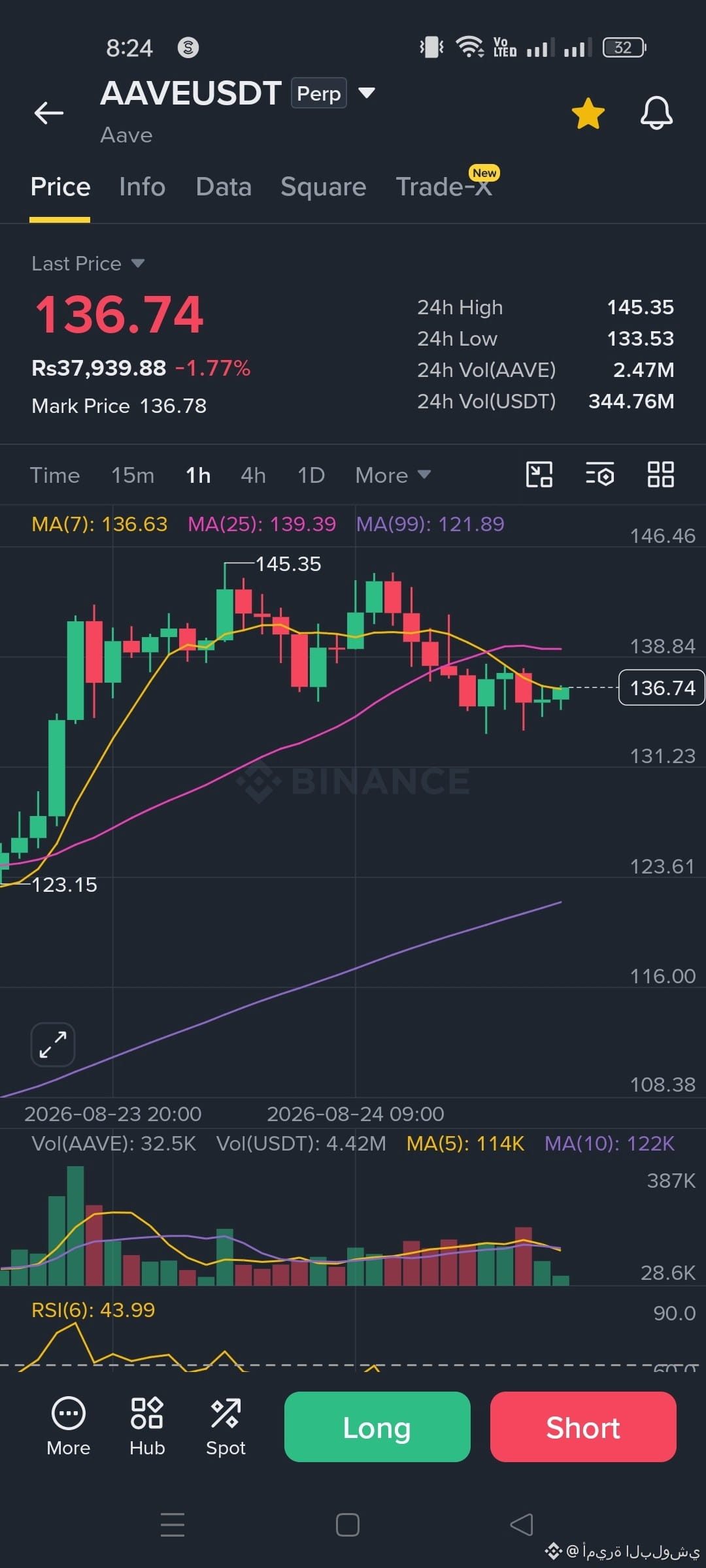The width and height of the screenshot is (706, 1568).
Task: Switch to Spot trading
Action: (226, 1427)
